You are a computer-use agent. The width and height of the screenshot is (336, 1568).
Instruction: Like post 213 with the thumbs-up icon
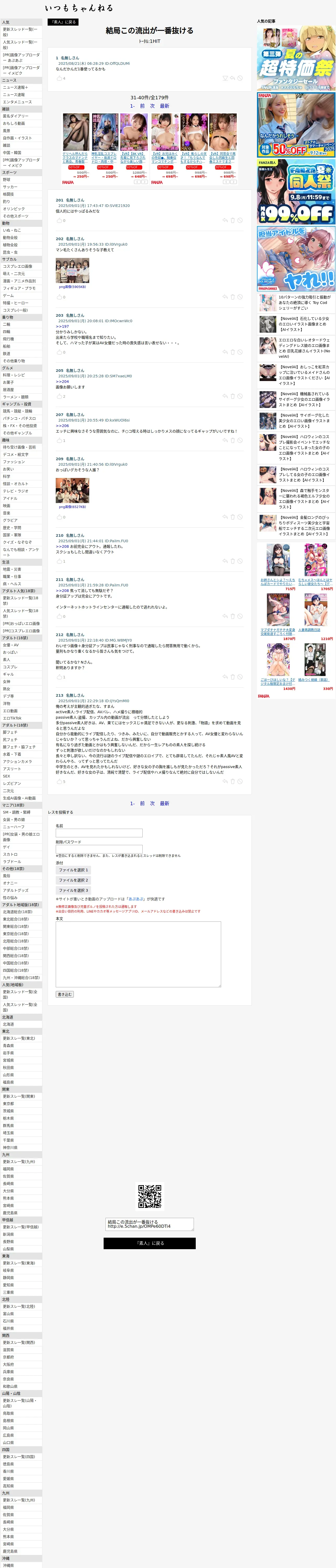coord(59,782)
